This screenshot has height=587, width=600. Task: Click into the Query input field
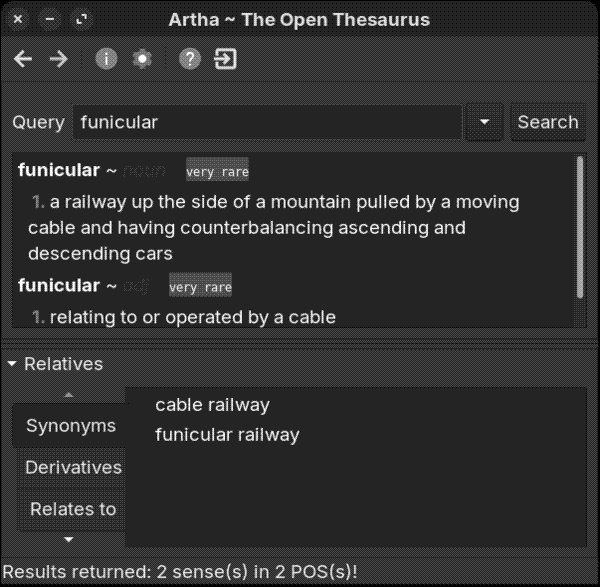[x=267, y=122]
